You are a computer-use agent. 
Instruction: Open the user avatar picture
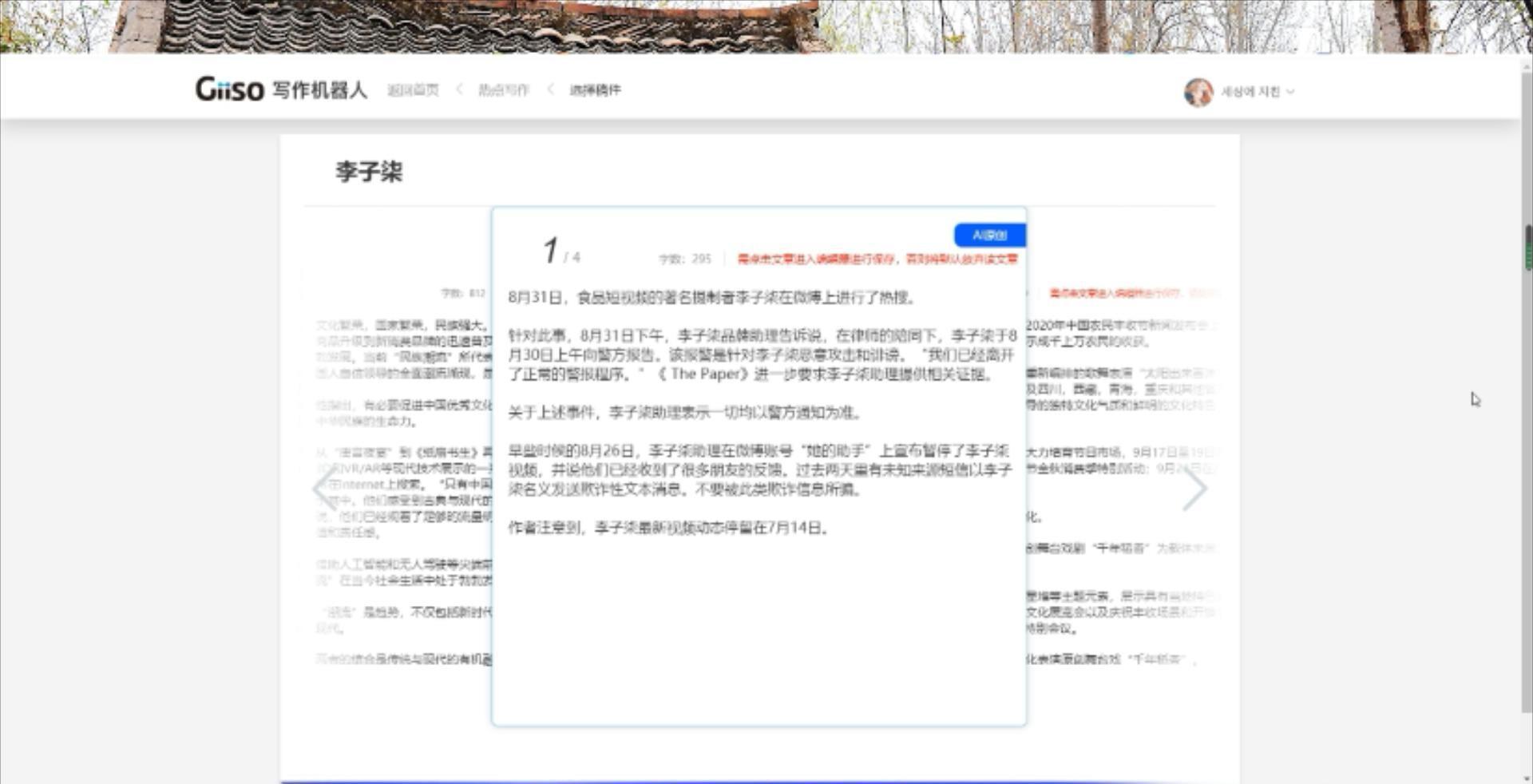pyautogui.click(x=1198, y=93)
